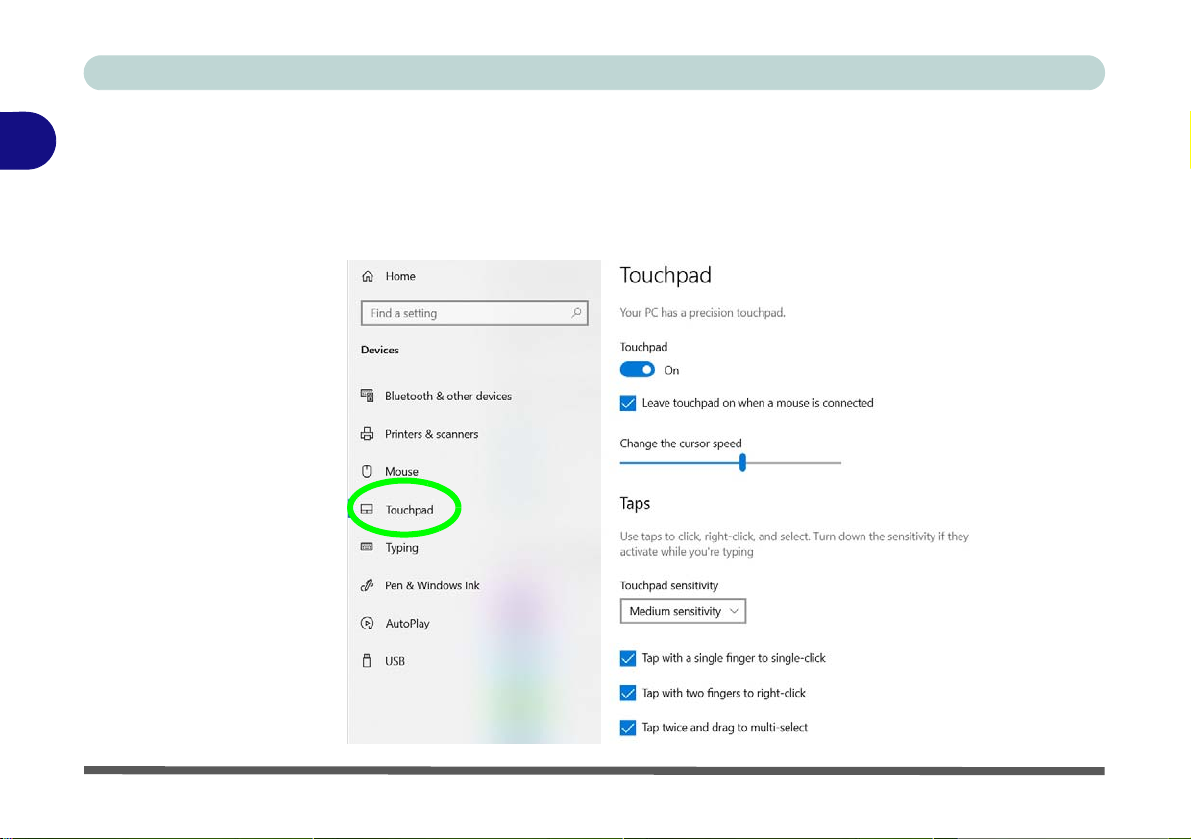Open Pen & Windows Ink settings
1191x839 pixels.
[x=432, y=585]
